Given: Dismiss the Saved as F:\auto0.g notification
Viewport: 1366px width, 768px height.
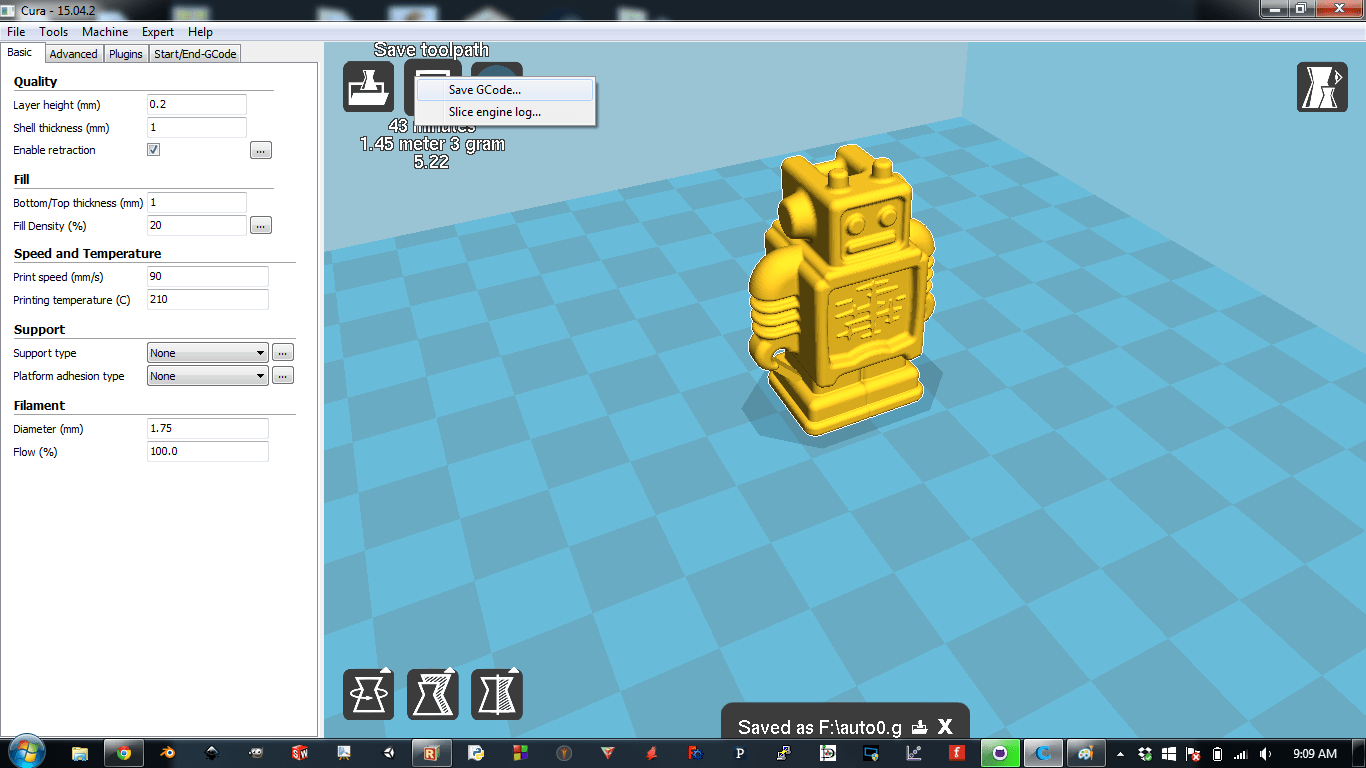Looking at the screenshot, I should click(x=945, y=727).
